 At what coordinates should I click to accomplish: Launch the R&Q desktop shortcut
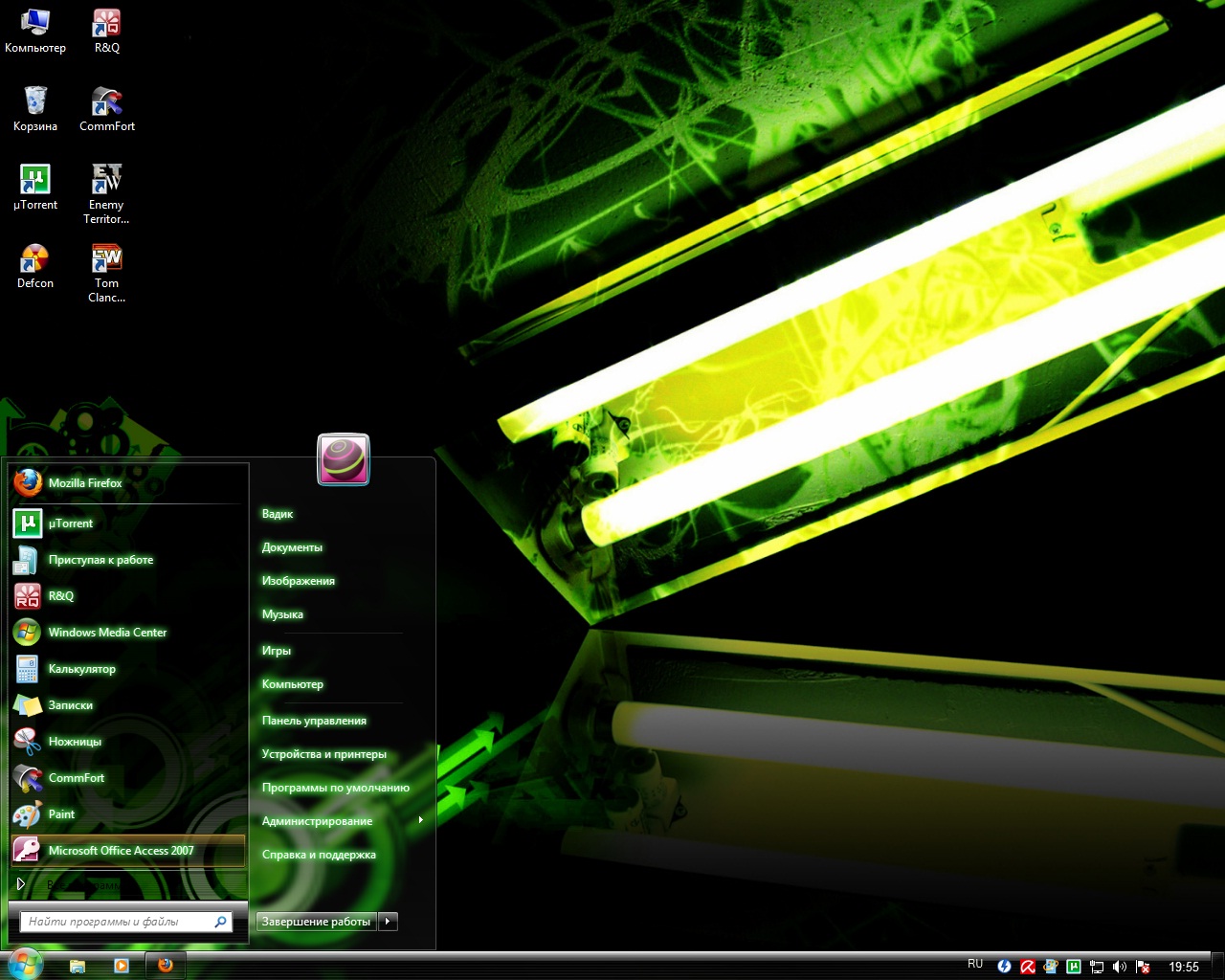click(106, 31)
